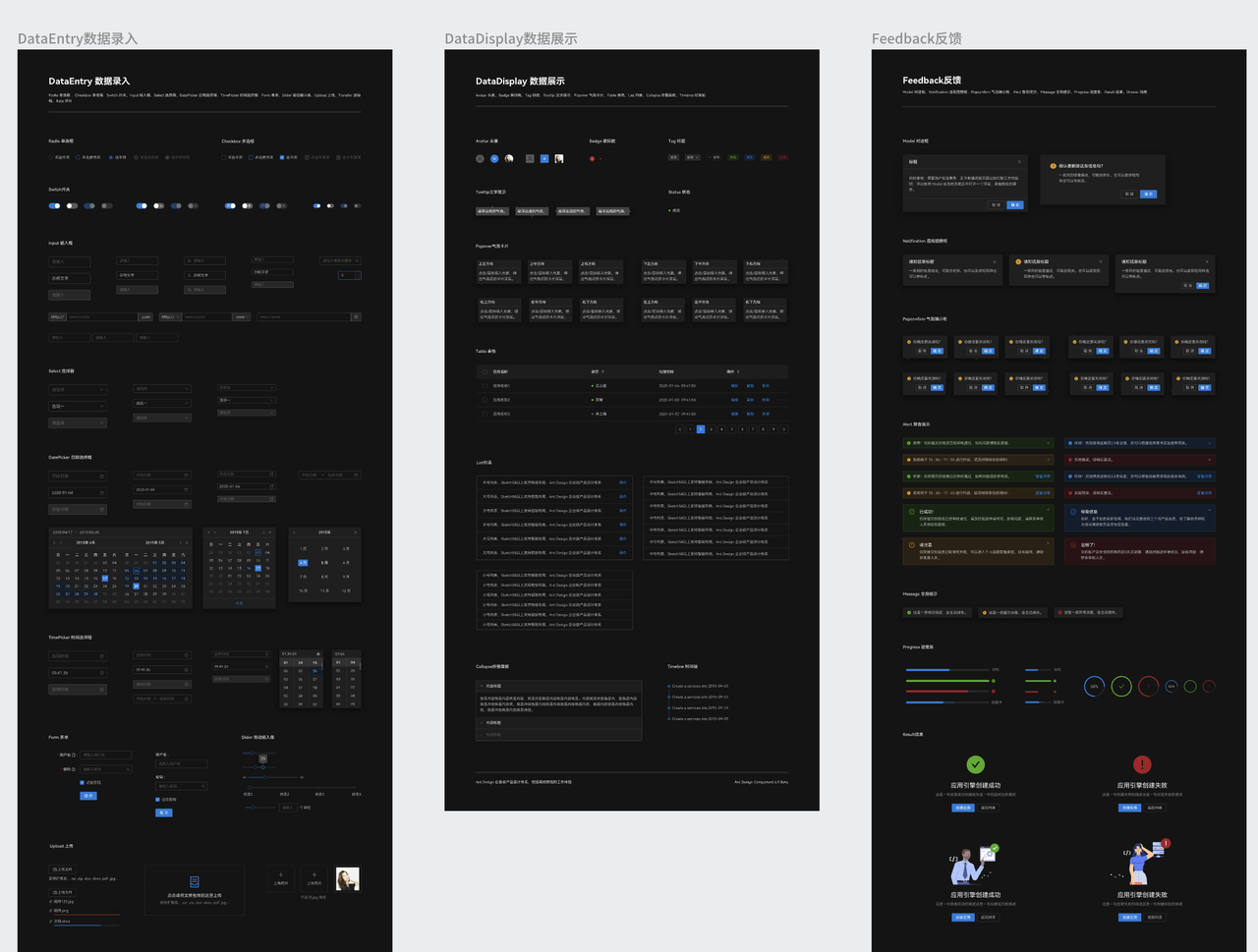Viewport: 1258px width, 952px height.
Task: Select the checked blue Radio option
Action: coord(113,157)
